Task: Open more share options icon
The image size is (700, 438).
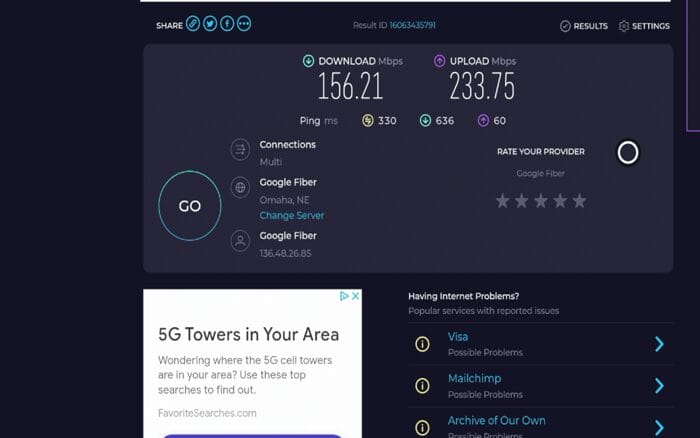Action: [x=244, y=24]
